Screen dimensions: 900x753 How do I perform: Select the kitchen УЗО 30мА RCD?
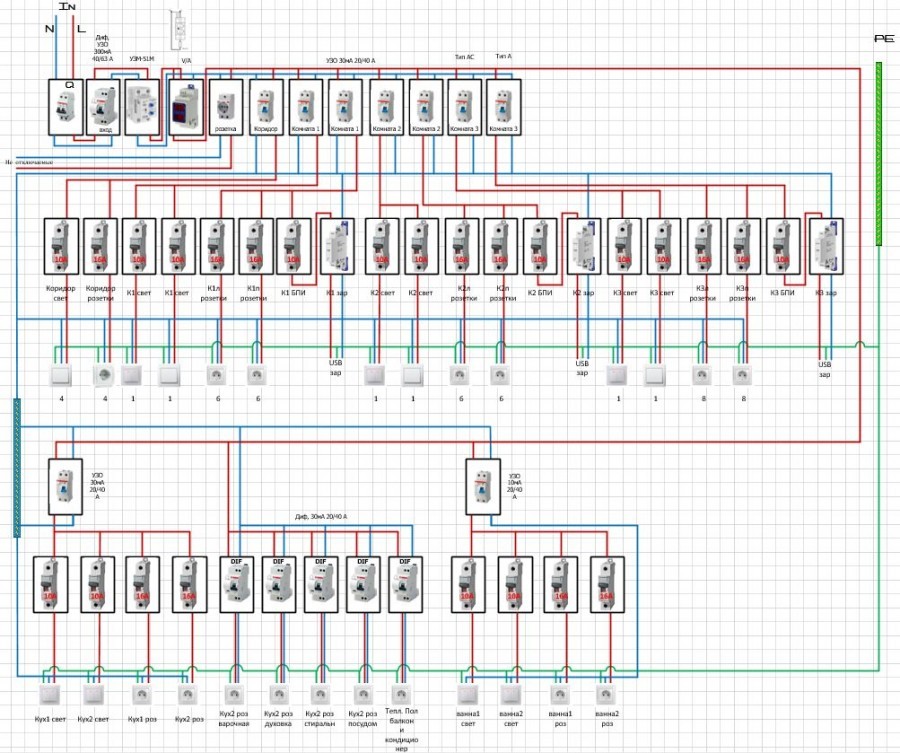pyautogui.click(x=65, y=485)
